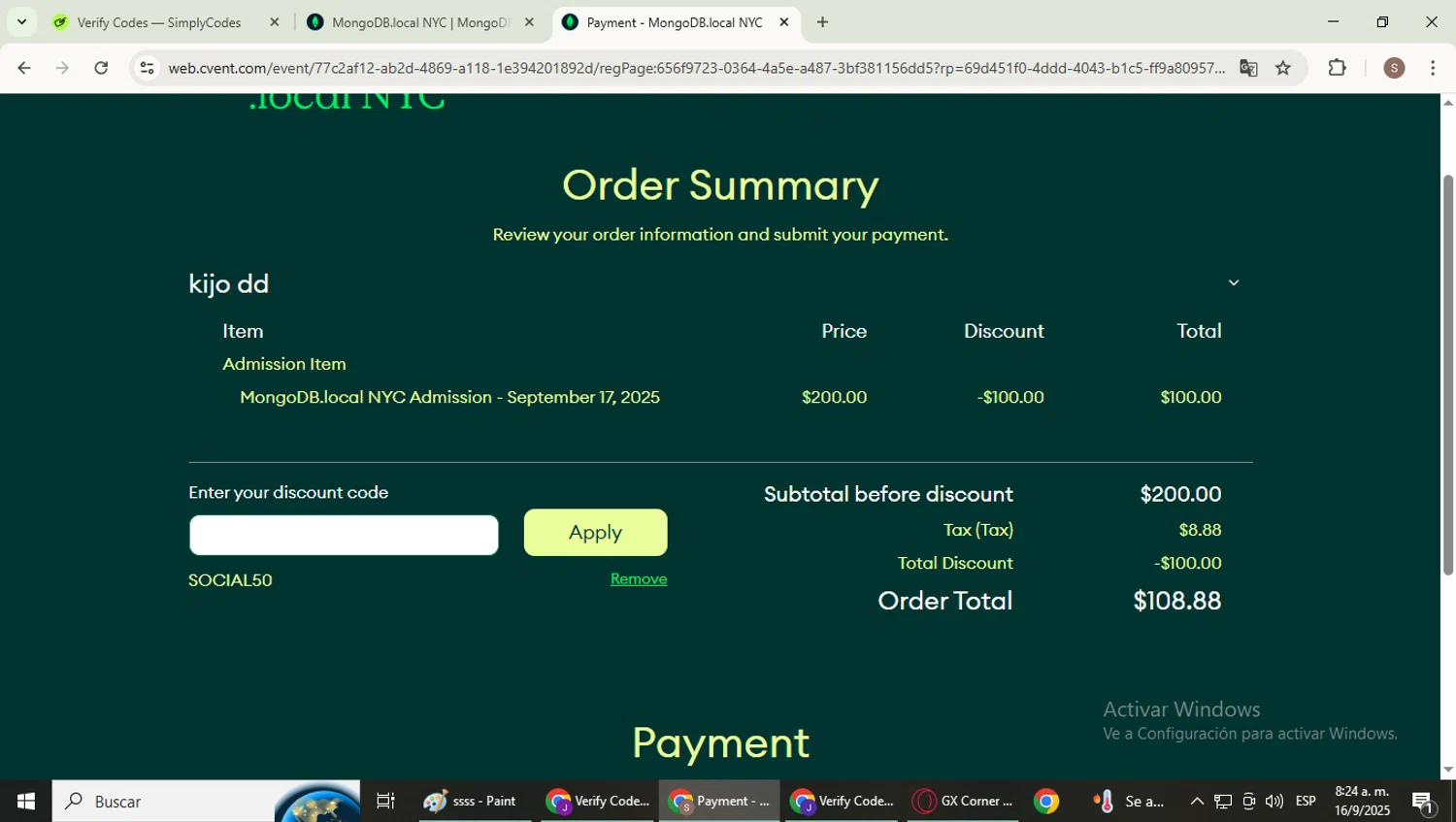Open the notification center icon
The image size is (1456, 822).
1423,802
